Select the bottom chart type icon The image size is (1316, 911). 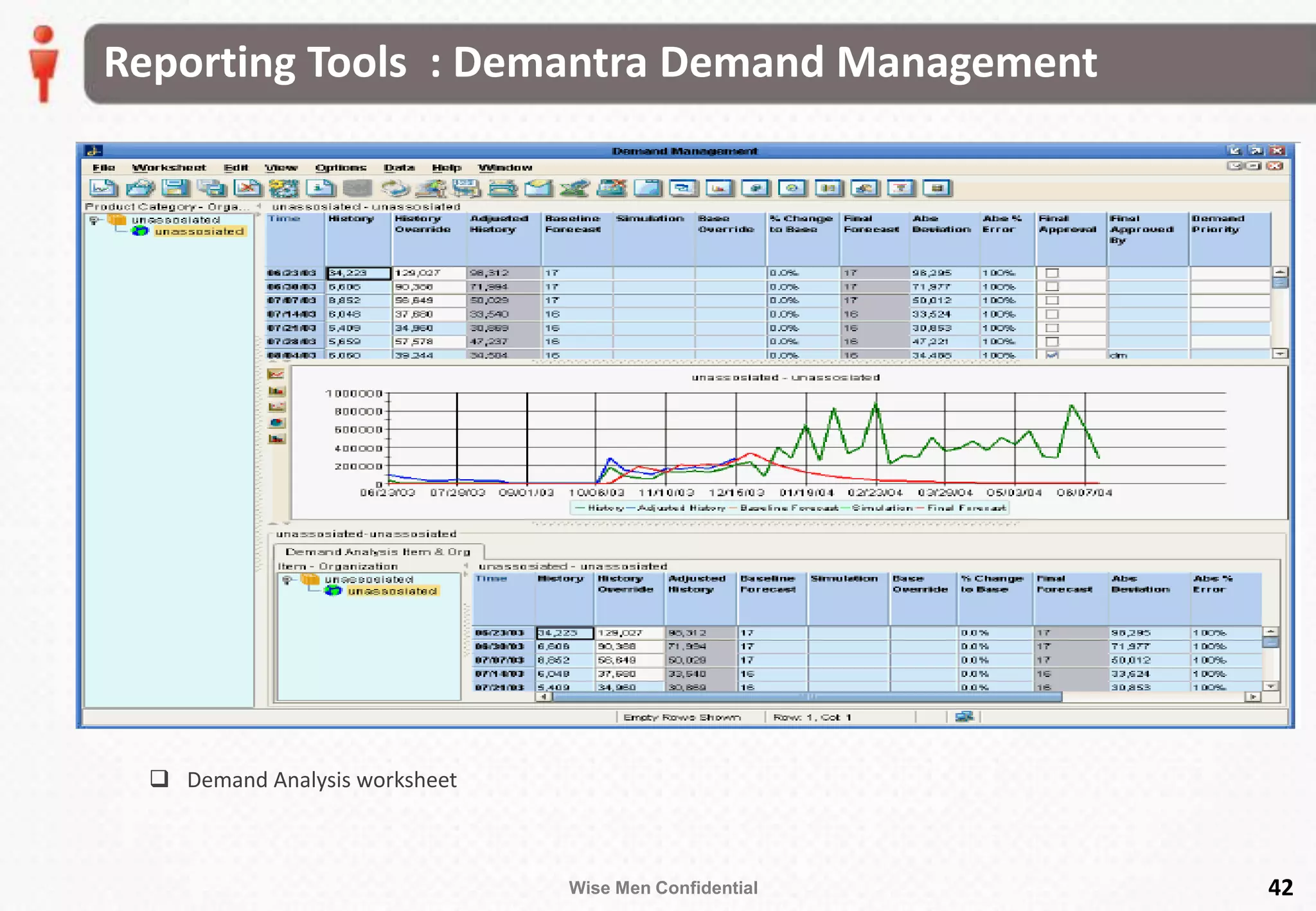276,439
